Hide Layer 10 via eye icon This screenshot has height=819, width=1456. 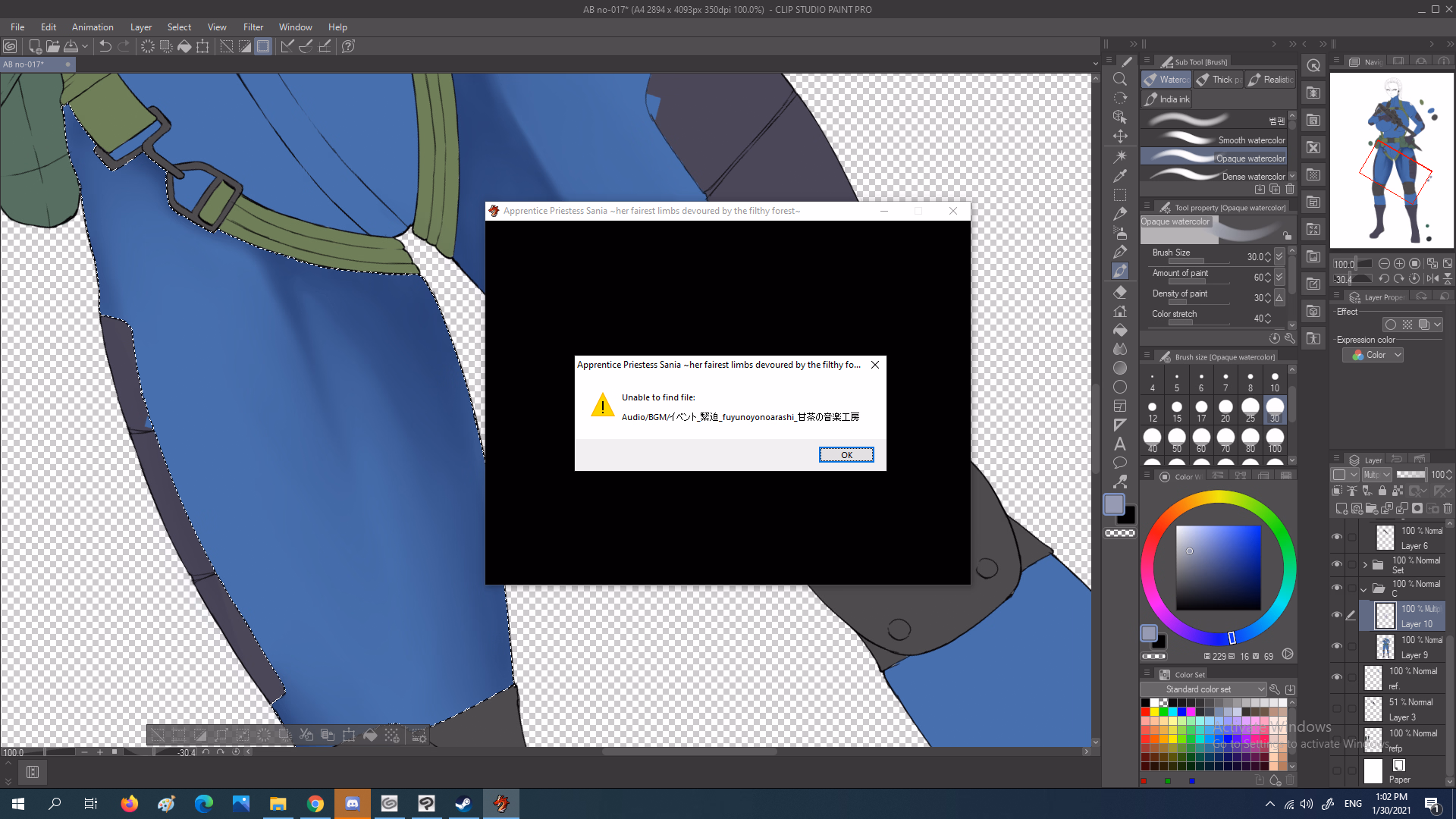[x=1337, y=615]
